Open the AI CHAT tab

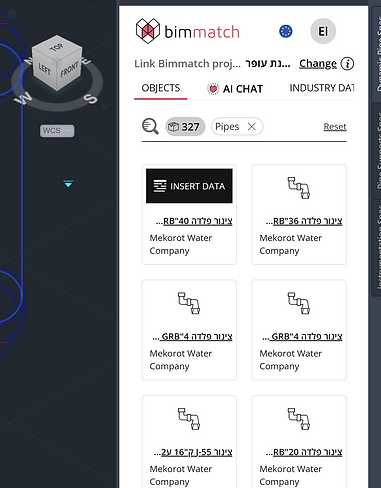235,89
